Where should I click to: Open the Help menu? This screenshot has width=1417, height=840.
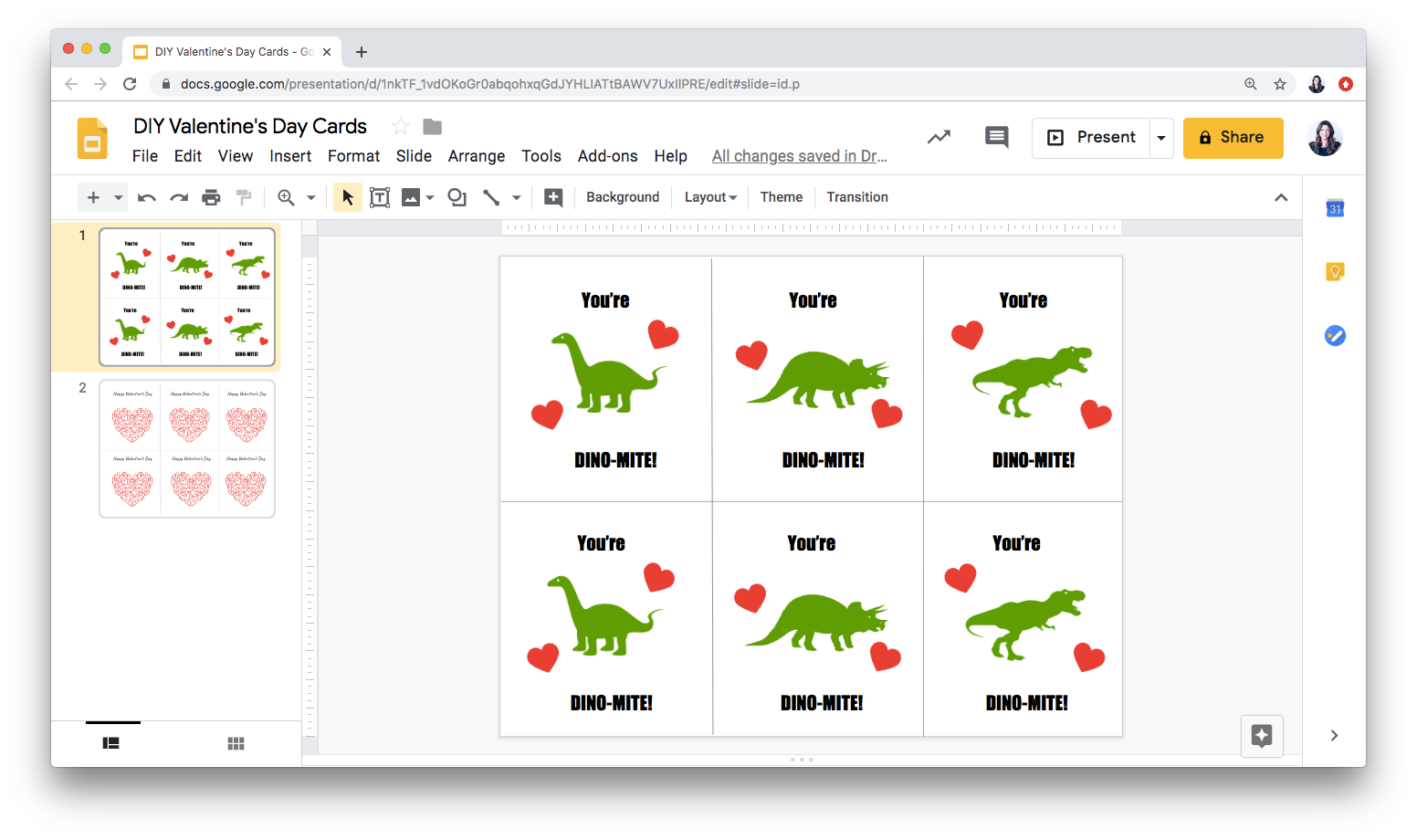point(670,156)
